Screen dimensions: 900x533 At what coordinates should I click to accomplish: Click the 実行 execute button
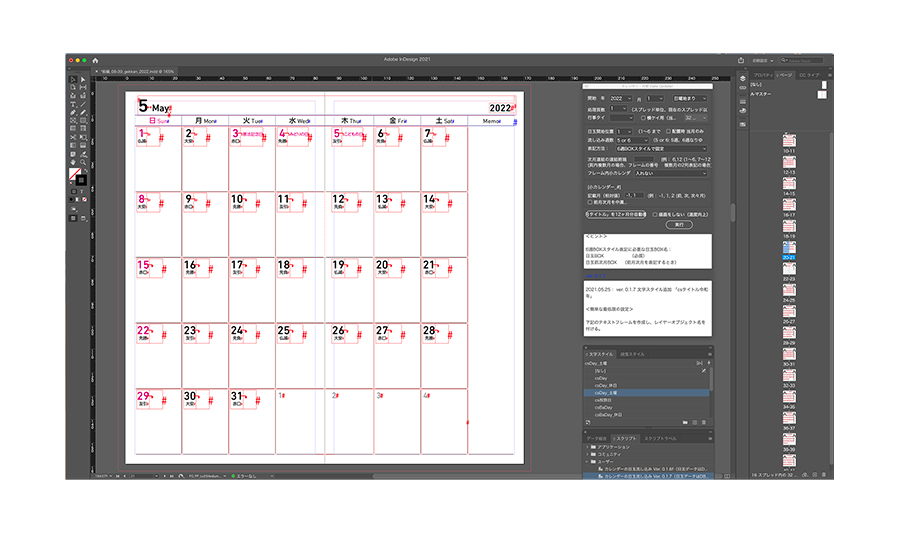coord(679,225)
